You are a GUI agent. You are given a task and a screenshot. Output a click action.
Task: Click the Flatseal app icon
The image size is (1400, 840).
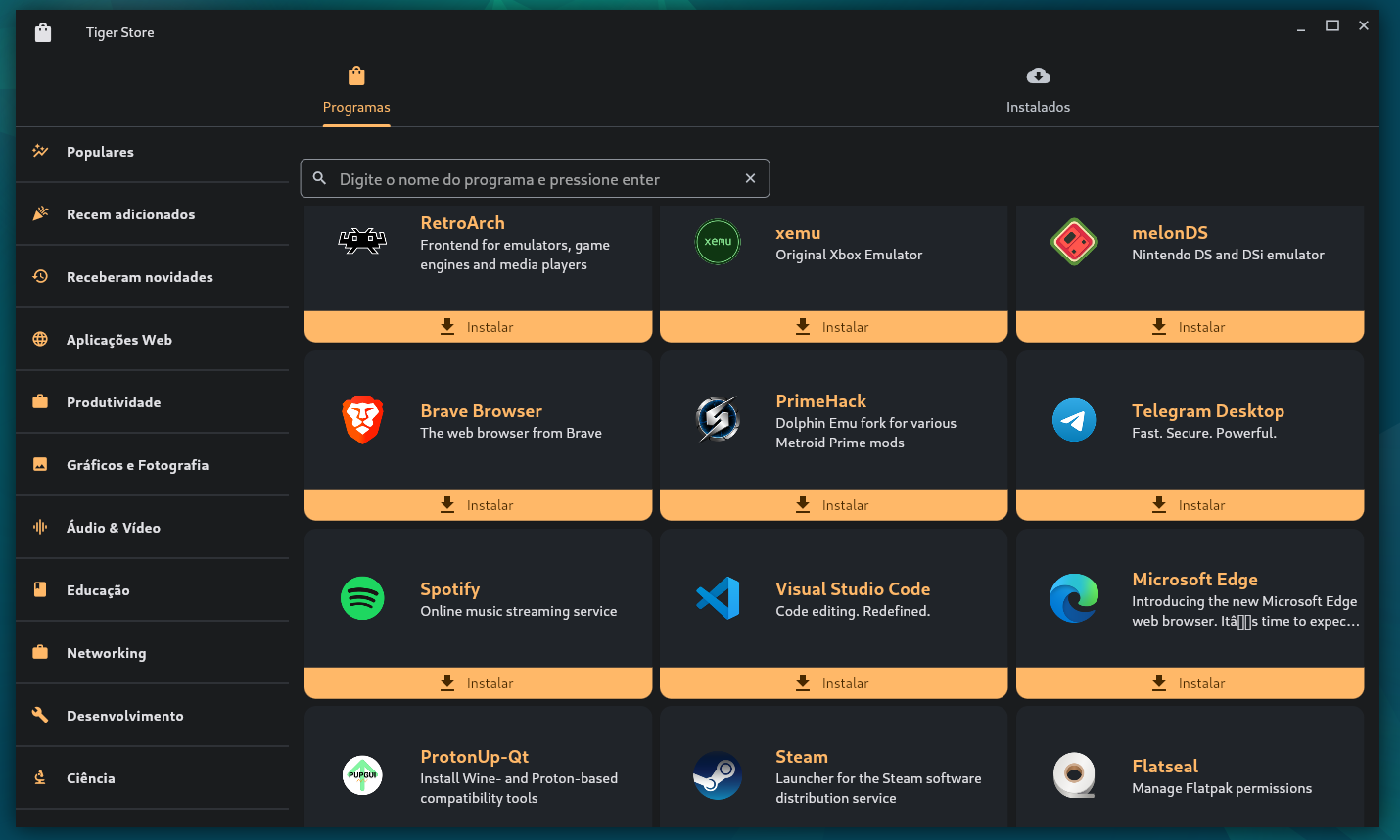pyautogui.click(x=1074, y=775)
